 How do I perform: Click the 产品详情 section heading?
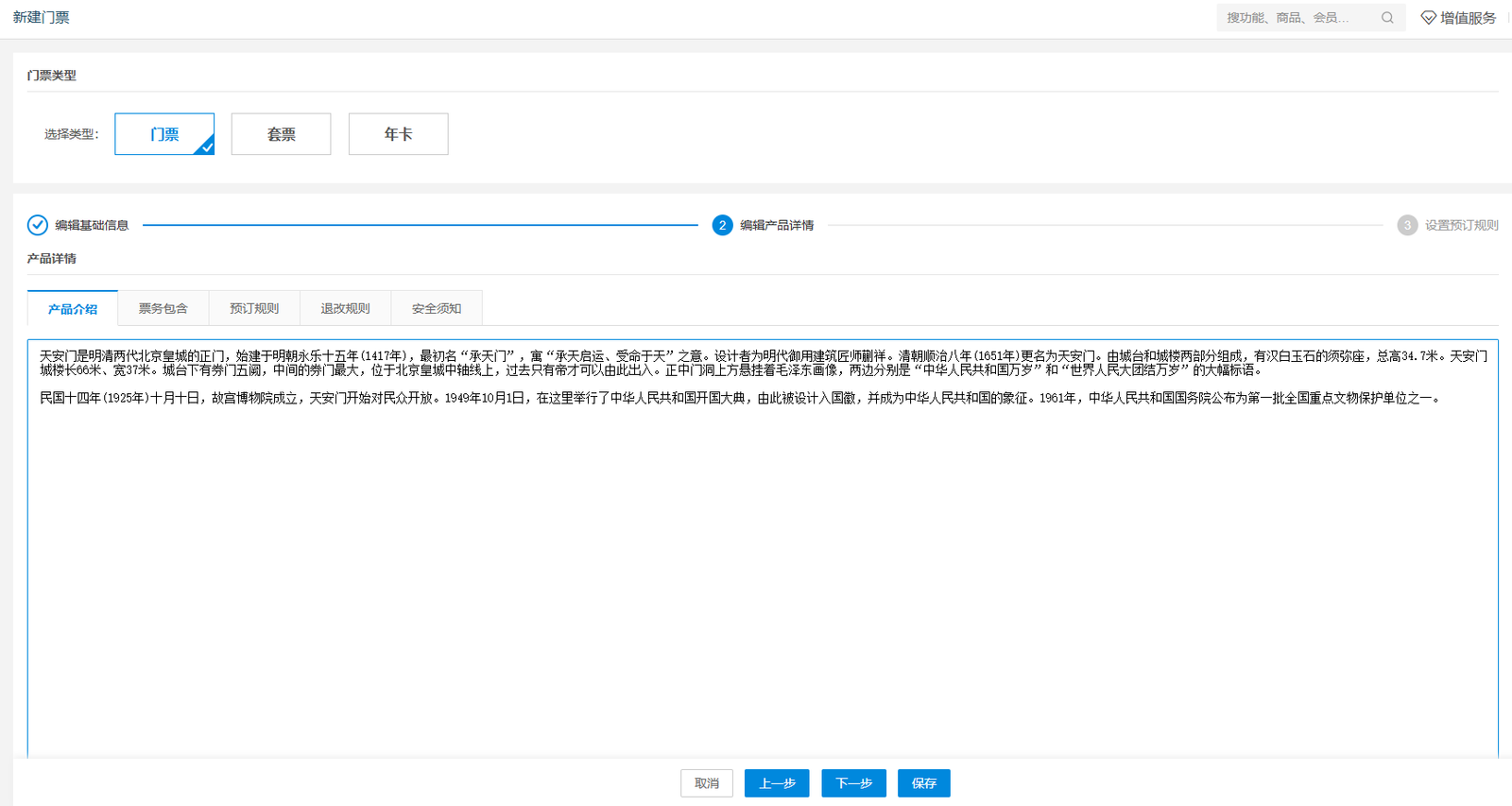pyautogui.click(x=52, y=259)
